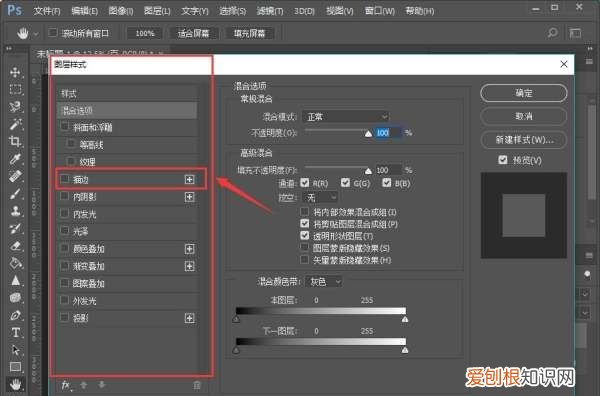Select the Rectangle shape tool

[x=15, y=367]
